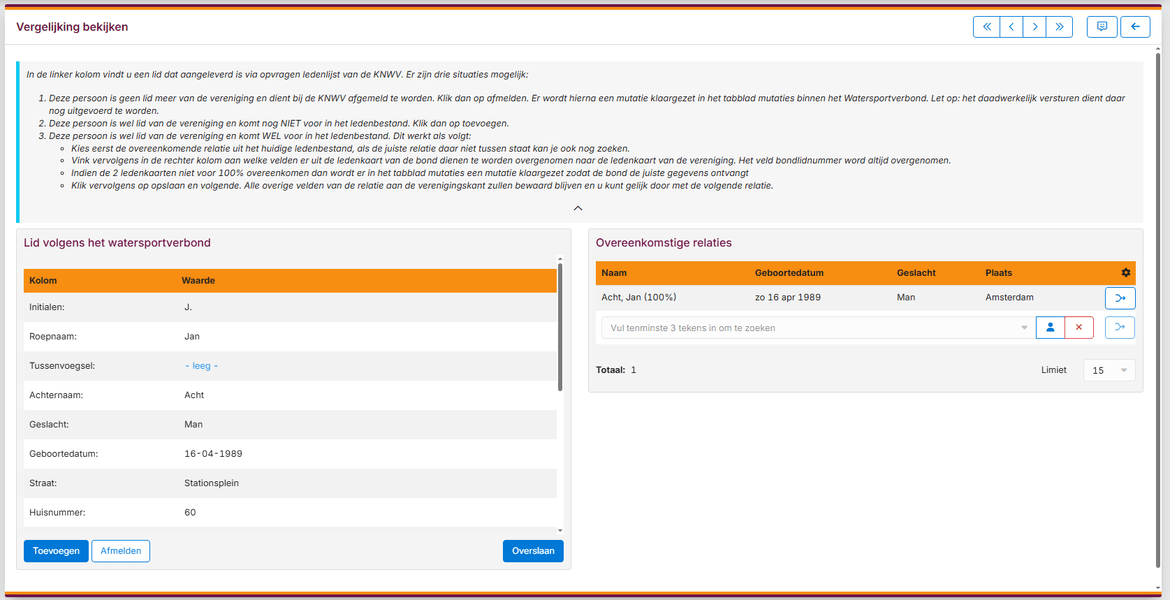Click the blue person icon beside search

point(1050,328)
